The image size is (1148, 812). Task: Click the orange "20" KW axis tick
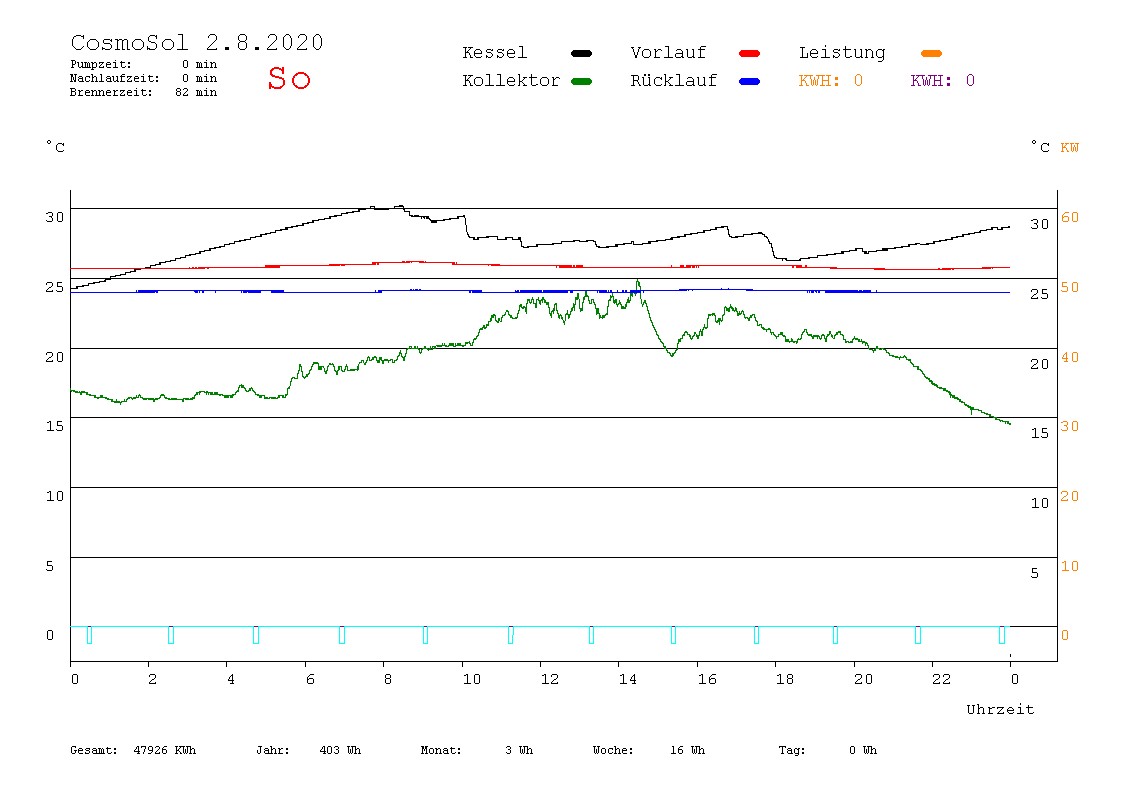pos(1070,496)
